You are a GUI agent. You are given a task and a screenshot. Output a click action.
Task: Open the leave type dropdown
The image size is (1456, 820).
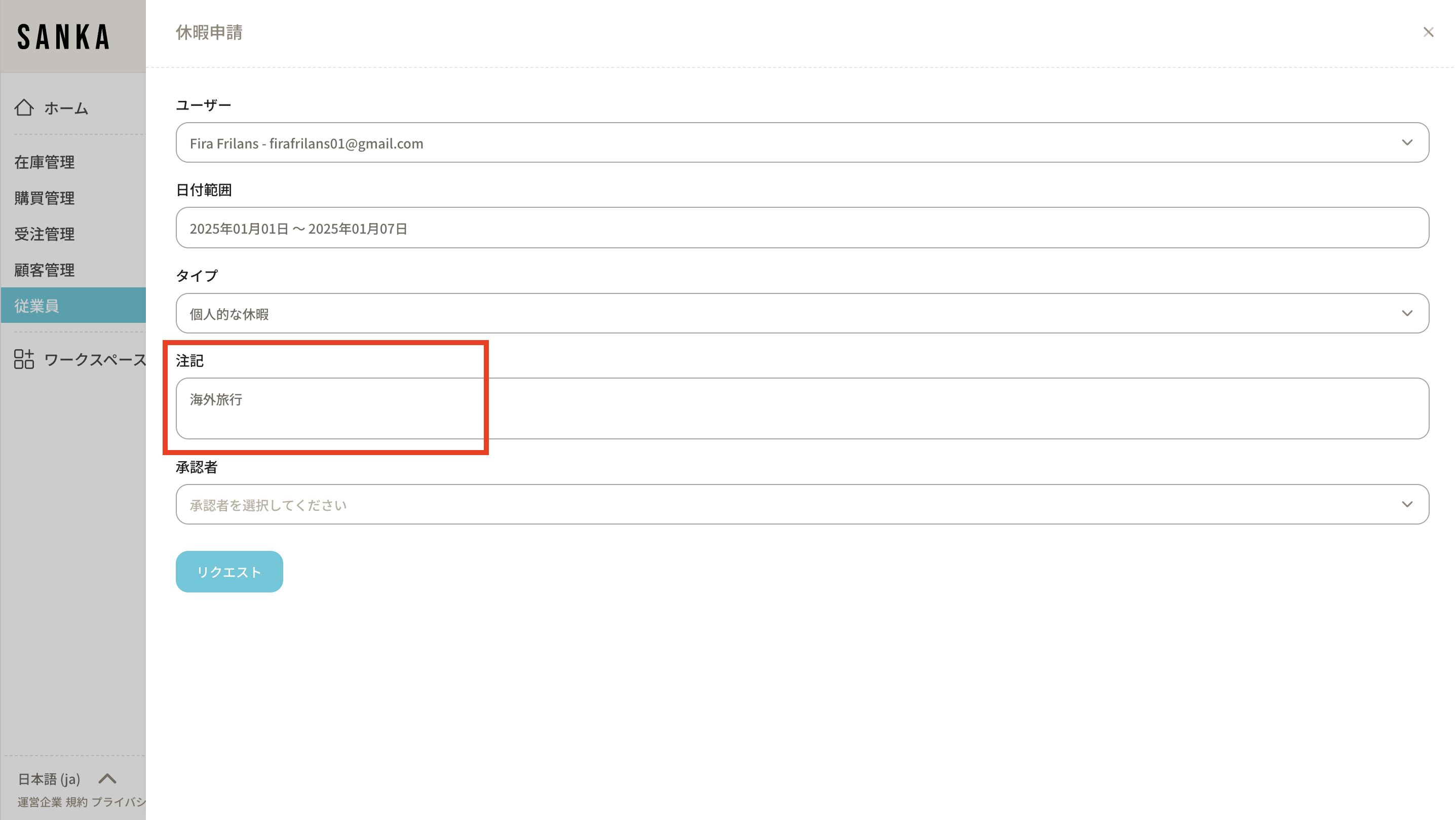click(x=802, y=313)
